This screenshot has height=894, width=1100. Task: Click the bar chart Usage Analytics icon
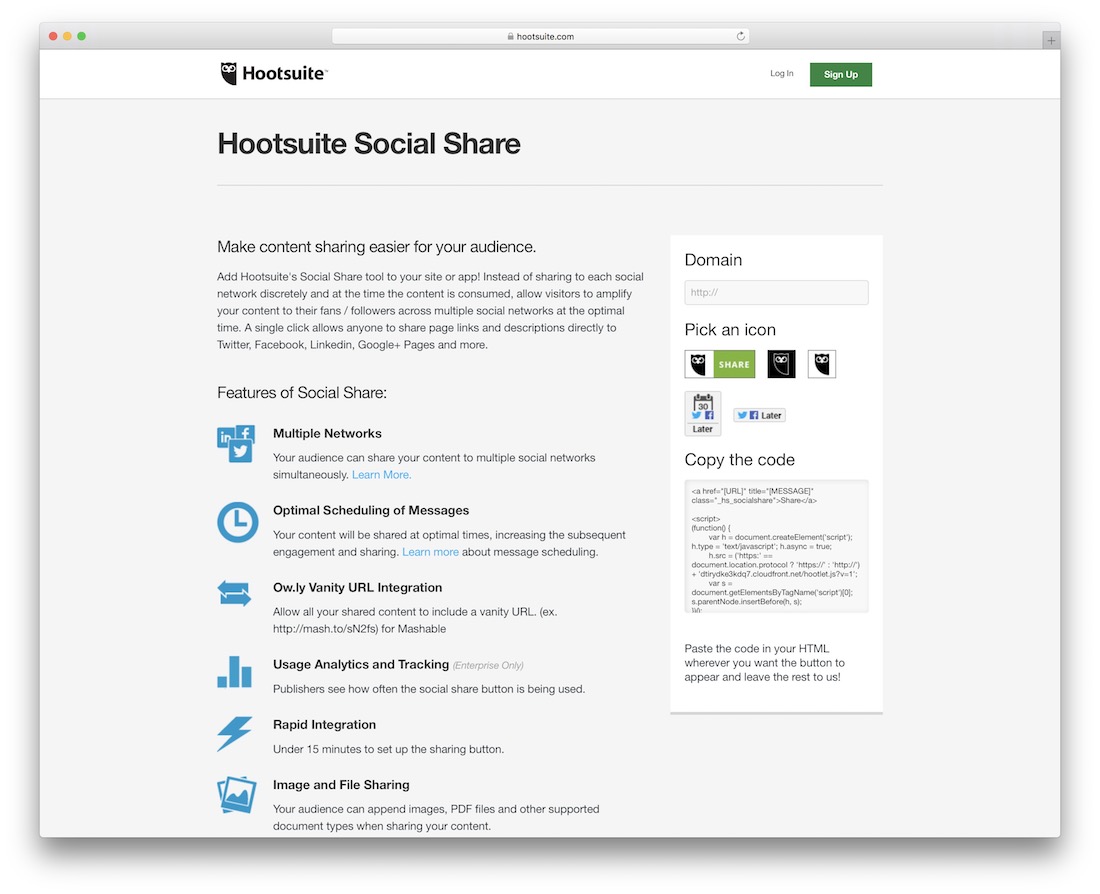pyautogui.click(x=234, y=672)
